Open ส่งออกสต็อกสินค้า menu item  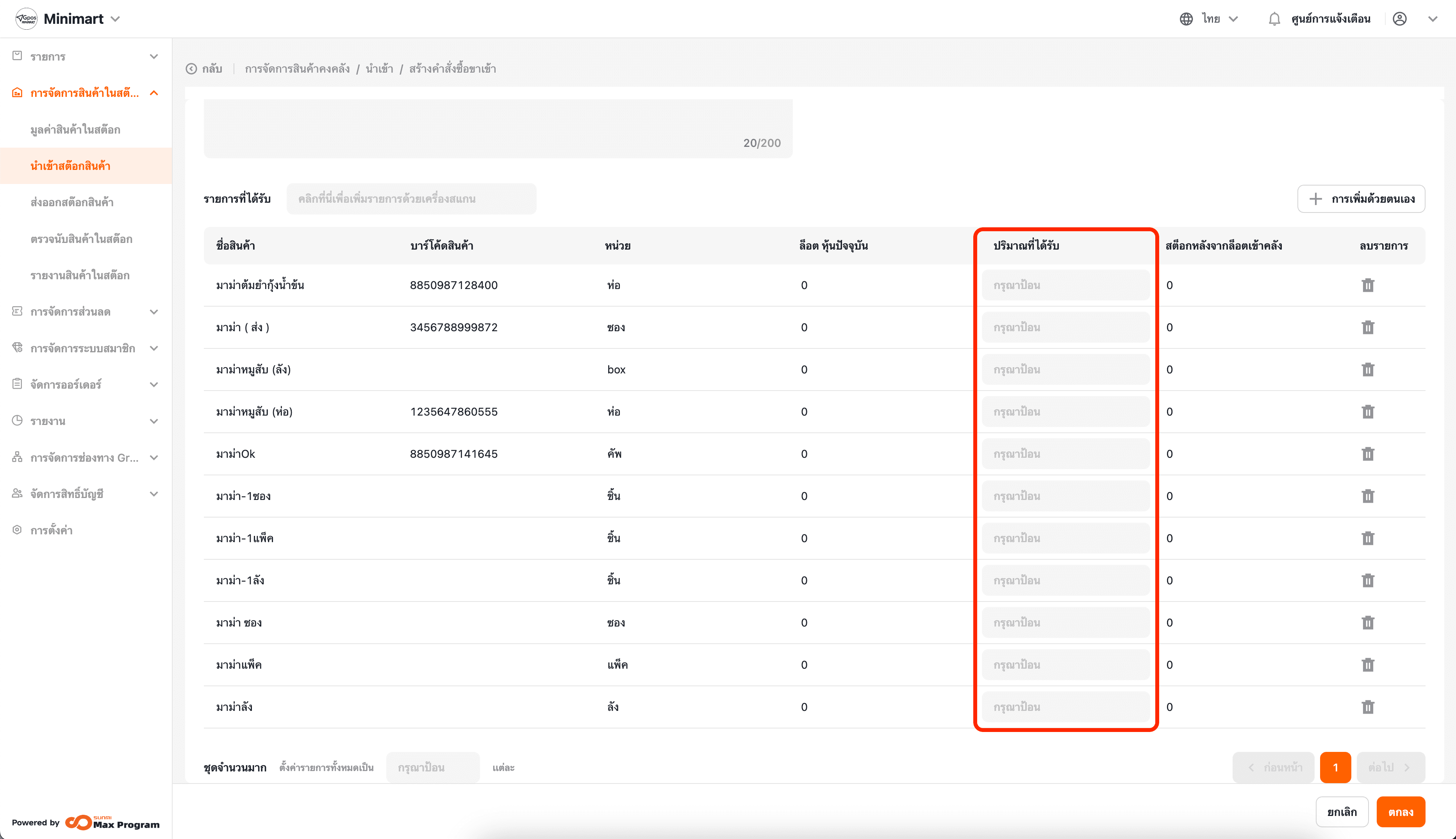click(72, 202)
